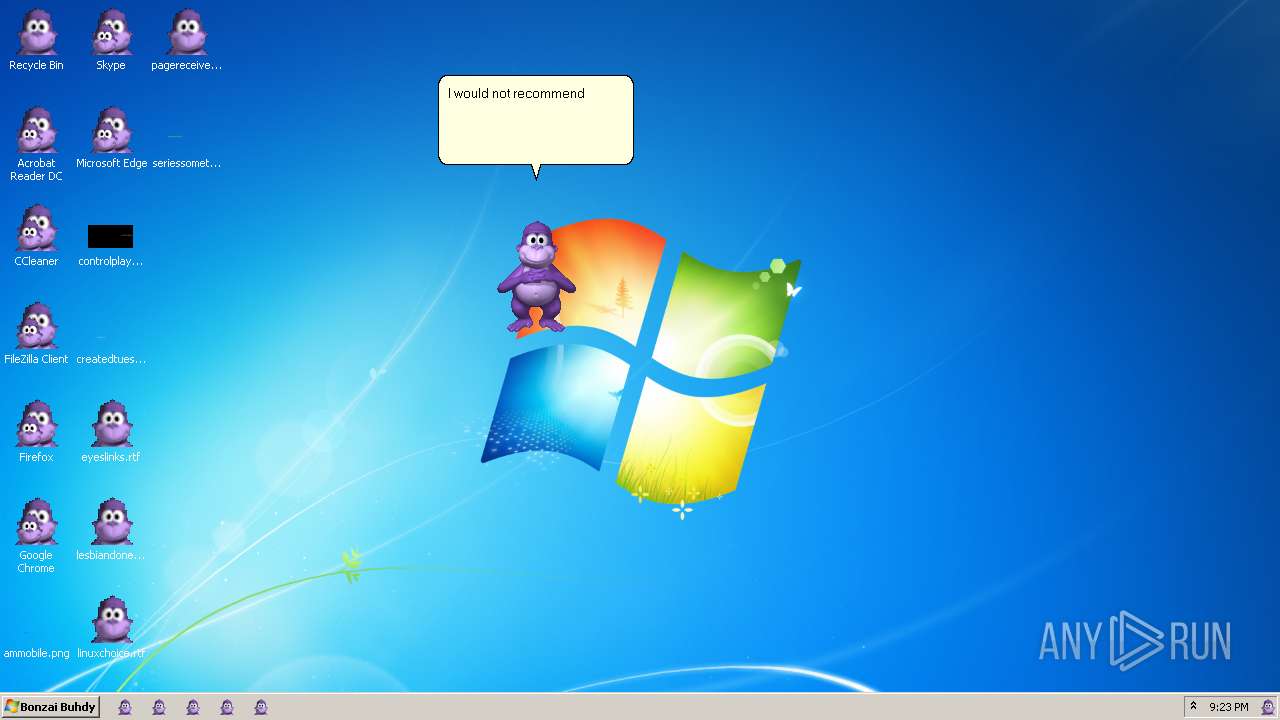Click the last of five quick launch icons
1280x720 pixels.
(261, 707)
